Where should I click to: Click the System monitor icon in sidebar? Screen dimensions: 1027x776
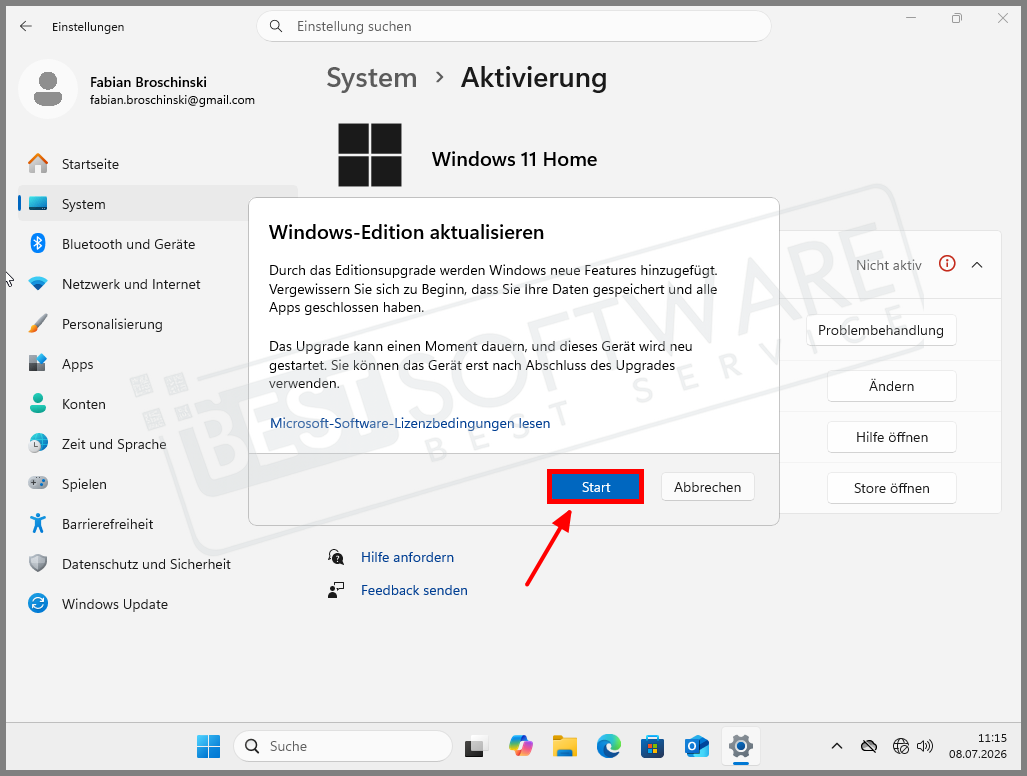[x=38, y=204]
